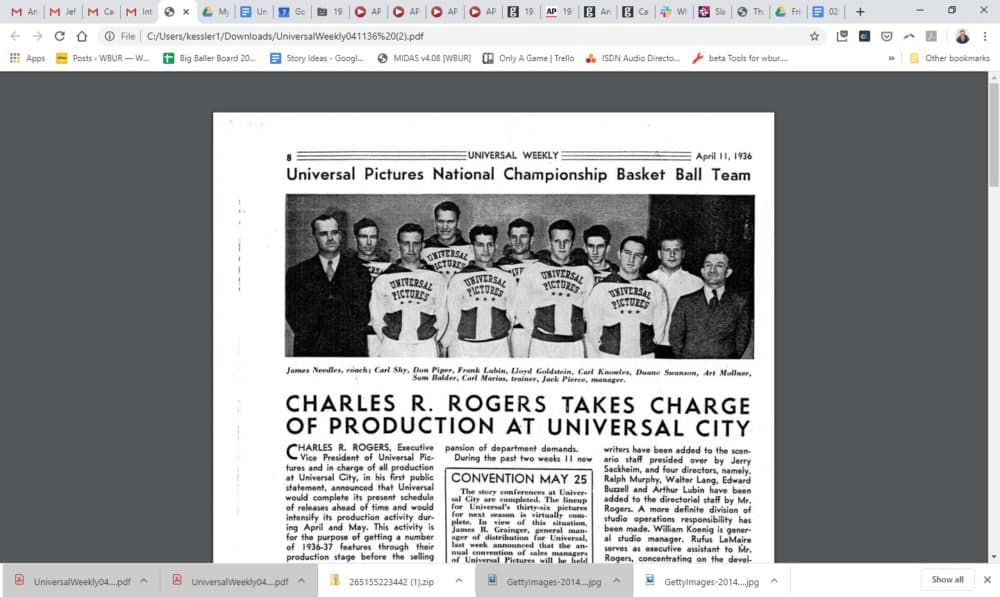Switch to the Google Drive 'Fri' tab
The height and width of the screenshot is (597, 1000).
click(788, 11)
